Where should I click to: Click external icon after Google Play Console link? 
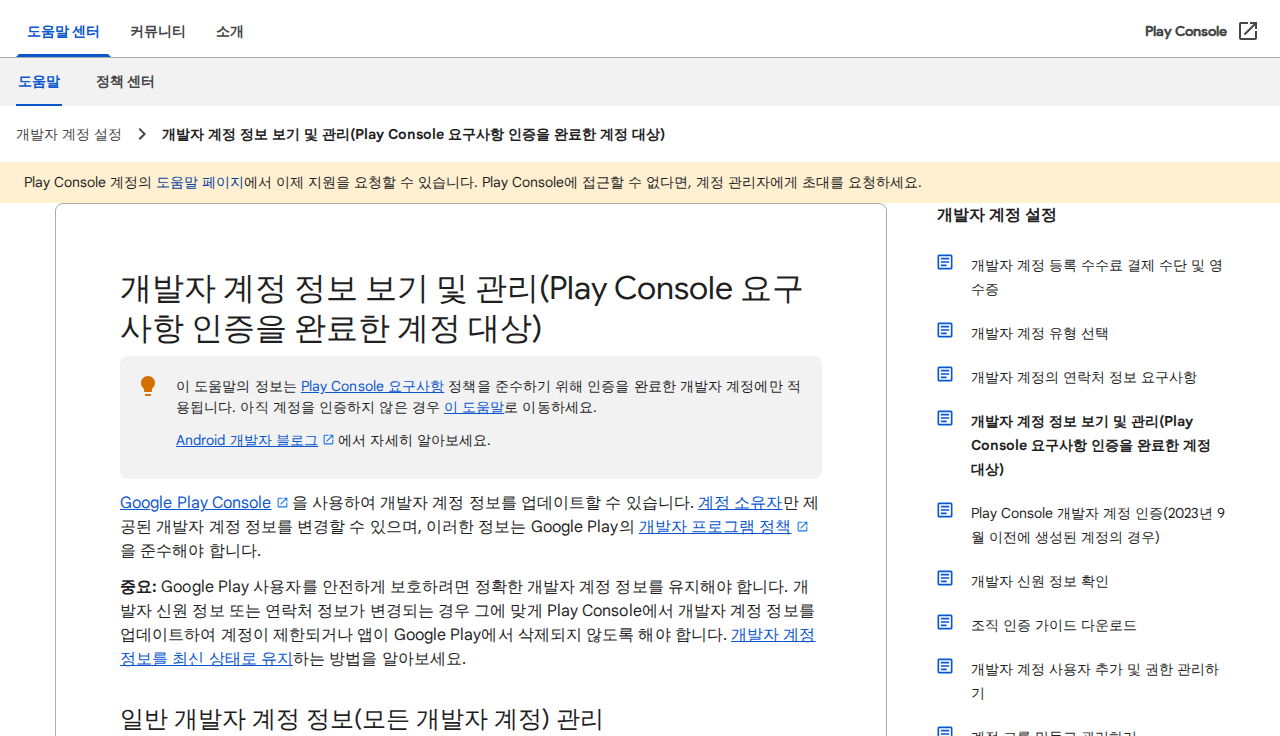[x=282, y=503]
